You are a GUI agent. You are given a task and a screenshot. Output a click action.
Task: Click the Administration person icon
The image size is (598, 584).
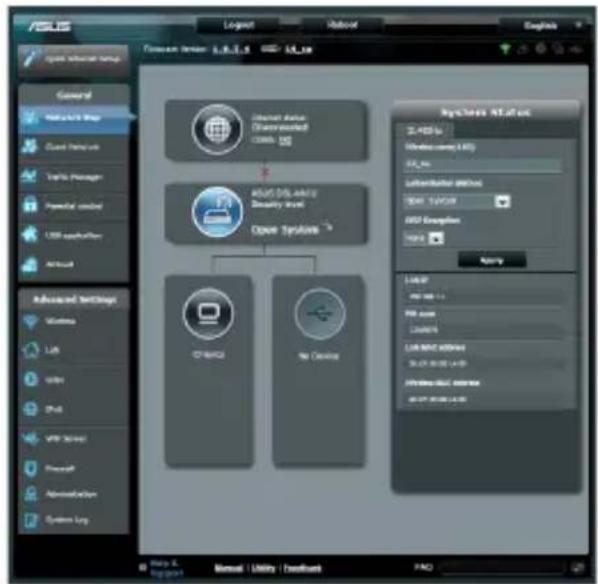coord(31,494)
